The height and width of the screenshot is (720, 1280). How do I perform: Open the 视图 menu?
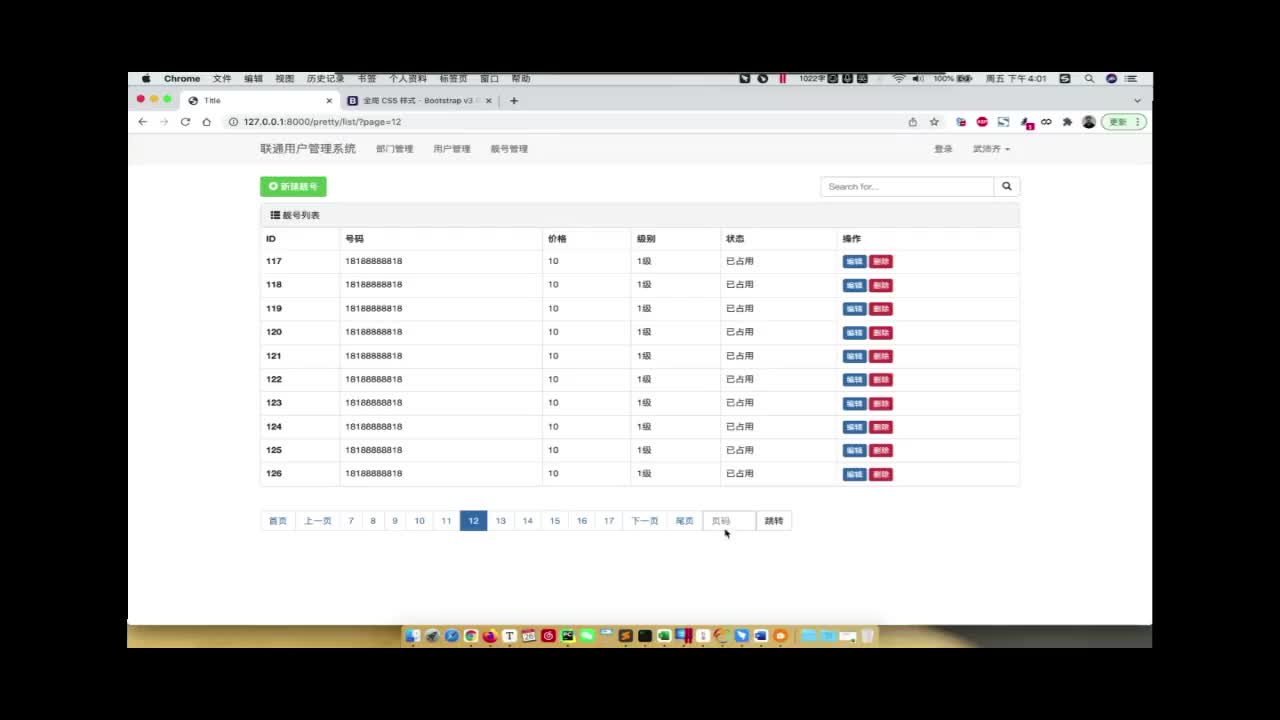click(285, 78)
